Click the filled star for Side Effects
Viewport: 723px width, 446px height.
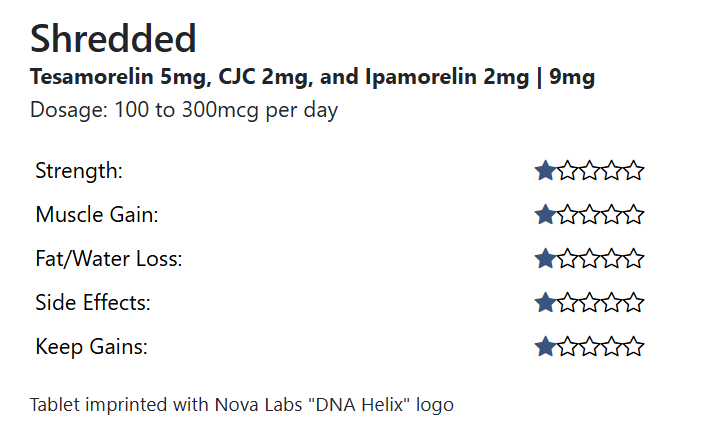click(546, 303)
